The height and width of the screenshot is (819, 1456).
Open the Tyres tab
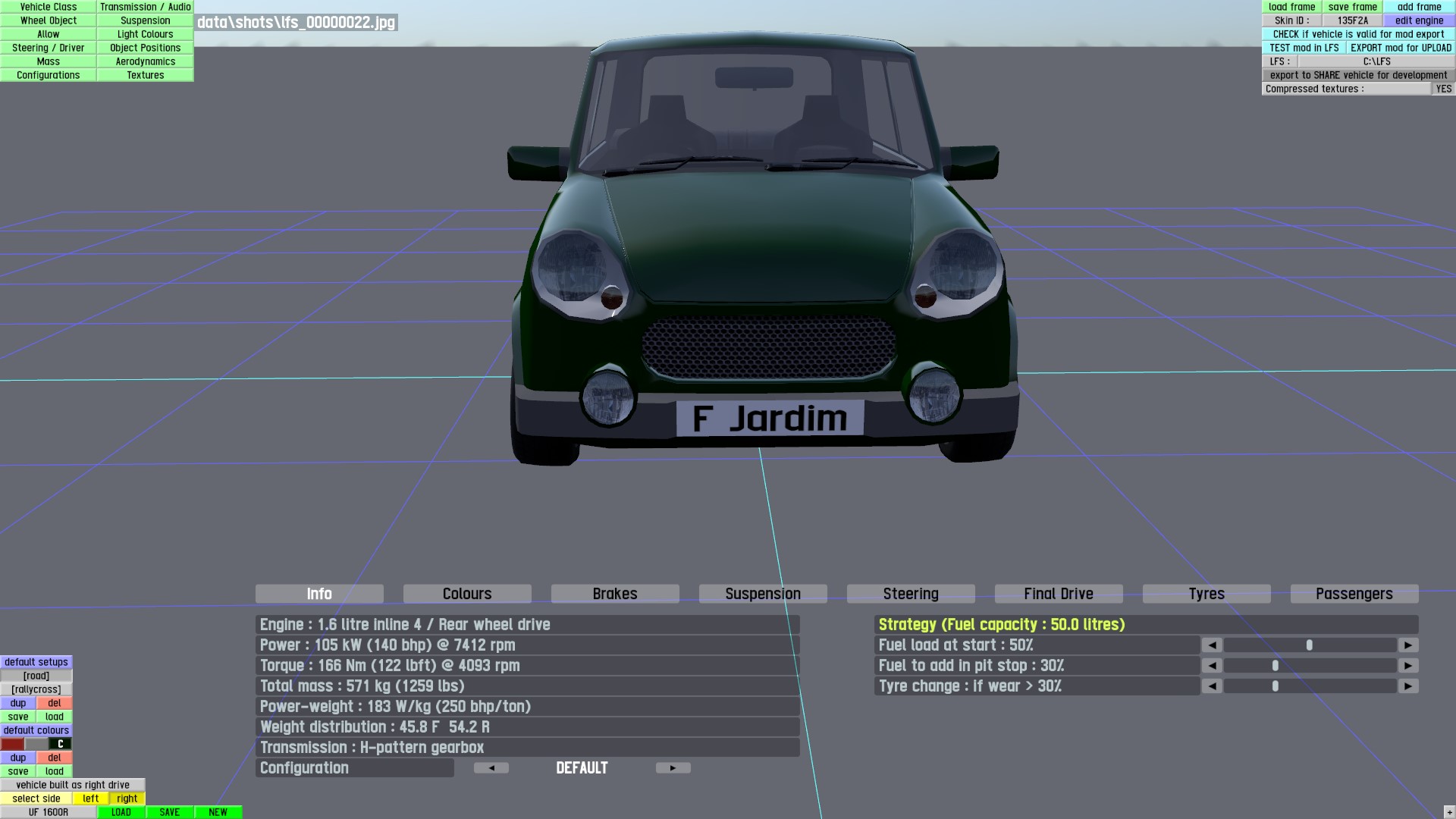click(x=1206, y=594)
